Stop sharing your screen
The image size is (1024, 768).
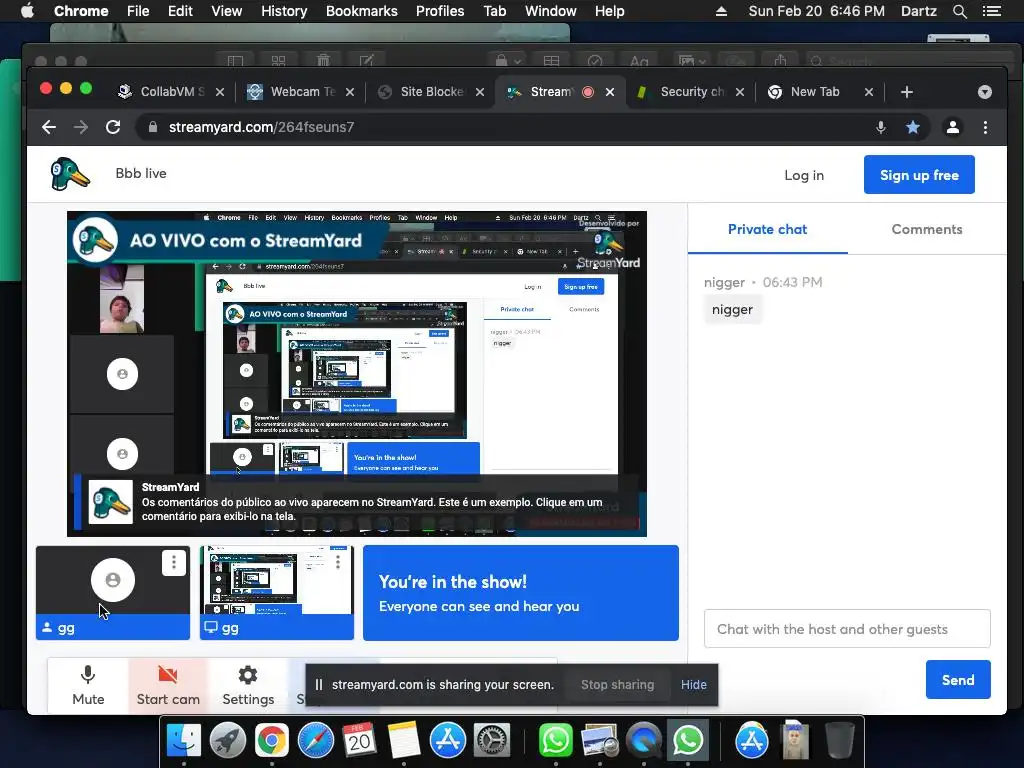[x=617, y=684]
